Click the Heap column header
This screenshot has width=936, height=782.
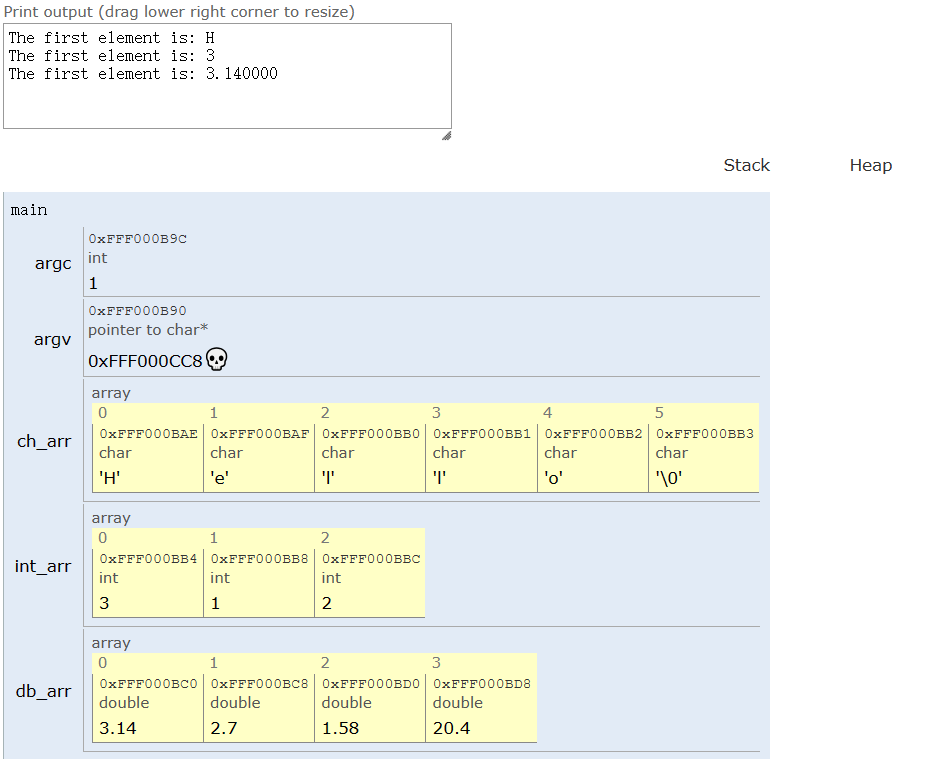pos(871,165)
